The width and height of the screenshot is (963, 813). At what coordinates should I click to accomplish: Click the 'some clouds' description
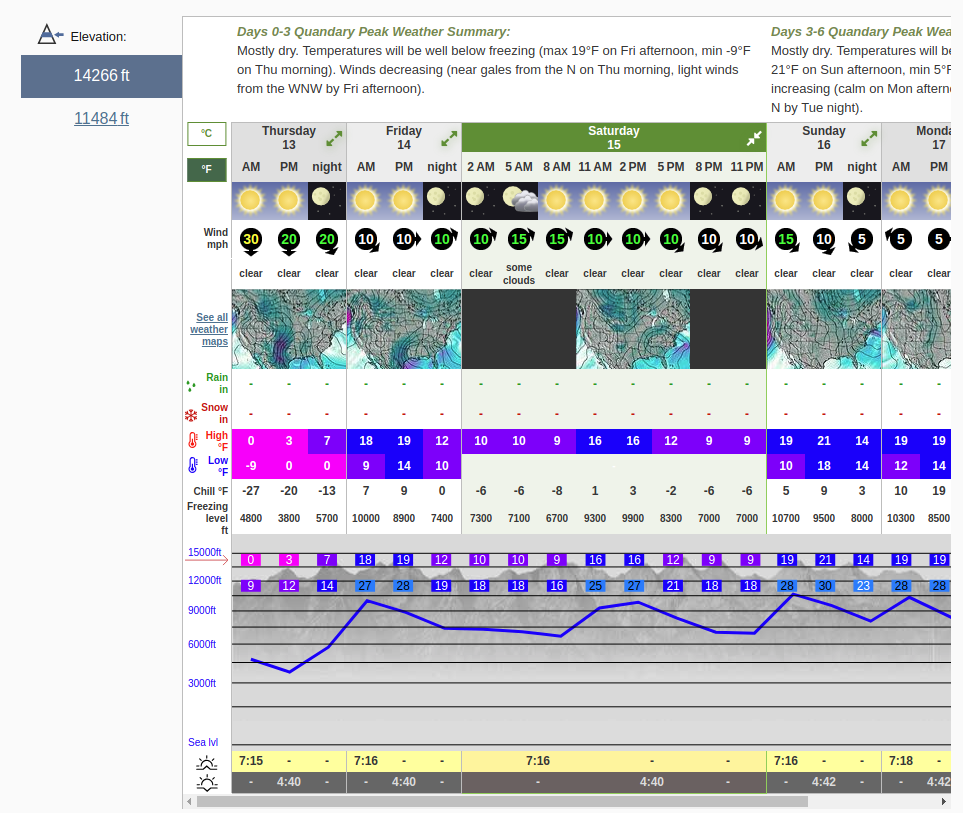click(519, 274)
